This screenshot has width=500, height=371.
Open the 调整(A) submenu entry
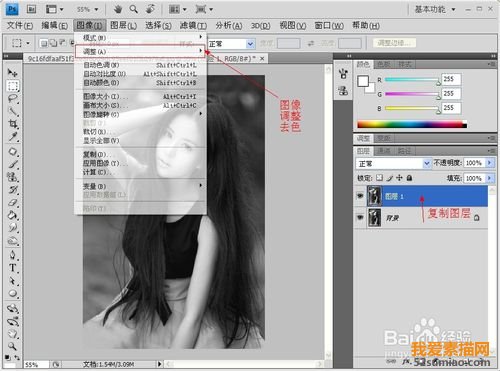point(140,51)
